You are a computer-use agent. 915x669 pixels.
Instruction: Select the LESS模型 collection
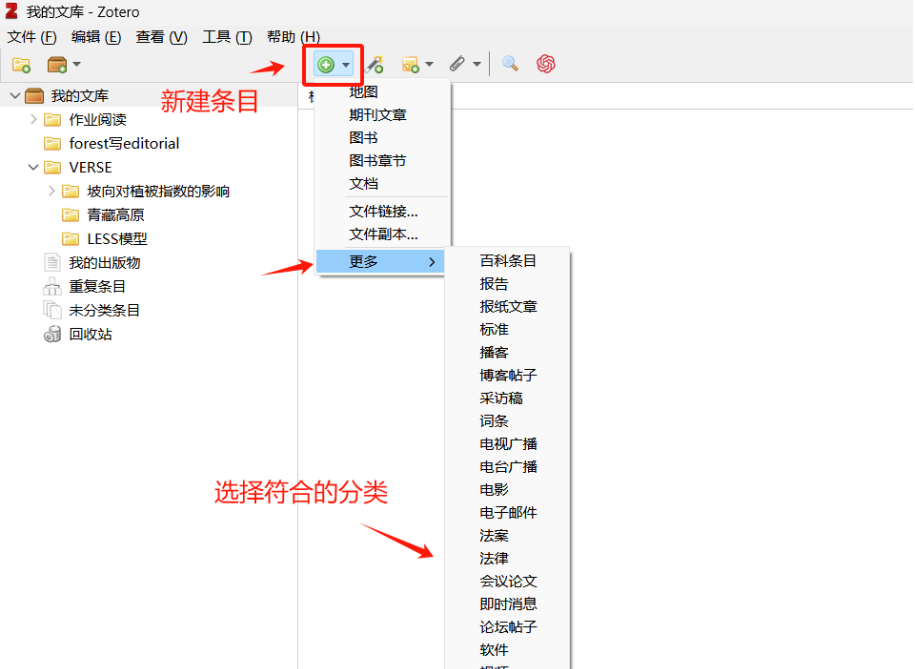pyautogui.click(x=117, y=239)
